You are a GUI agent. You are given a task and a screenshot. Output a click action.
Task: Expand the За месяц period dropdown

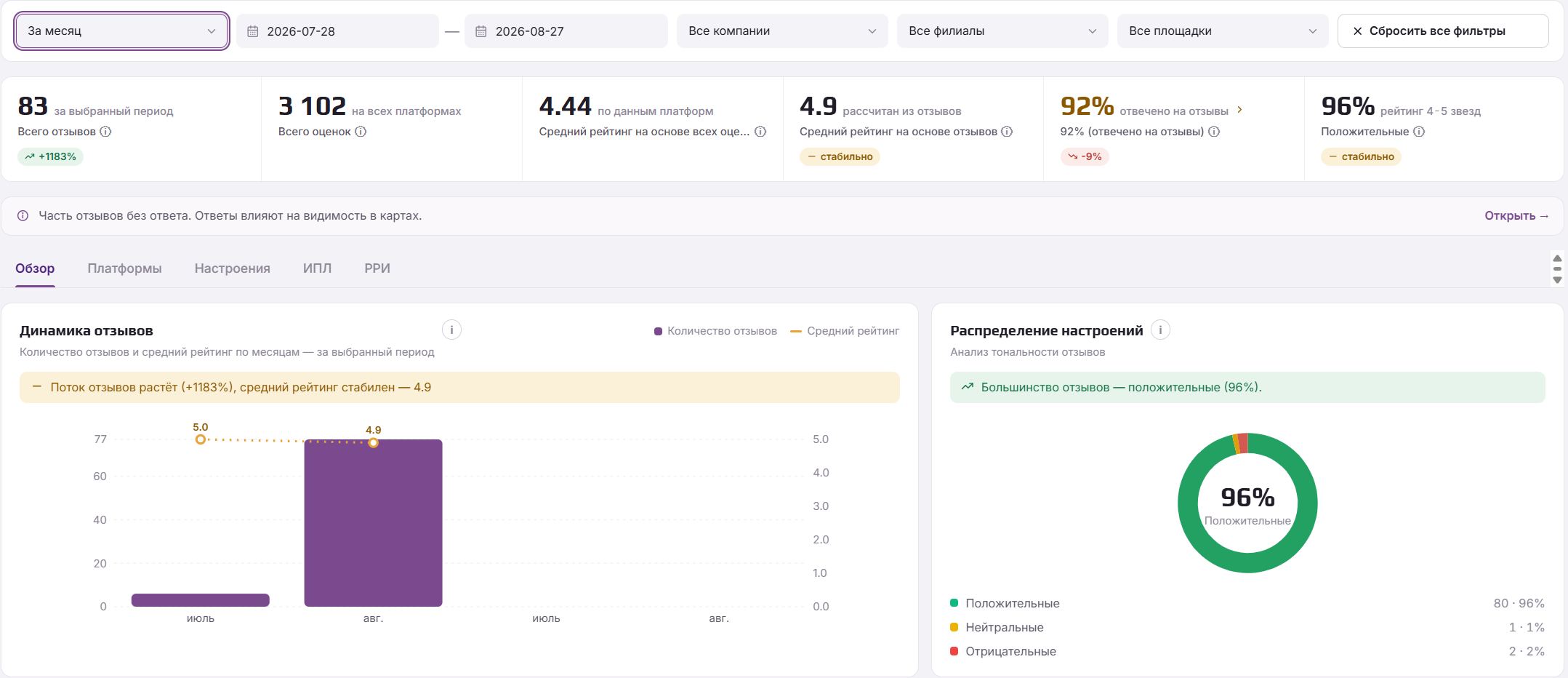(122, 31)
